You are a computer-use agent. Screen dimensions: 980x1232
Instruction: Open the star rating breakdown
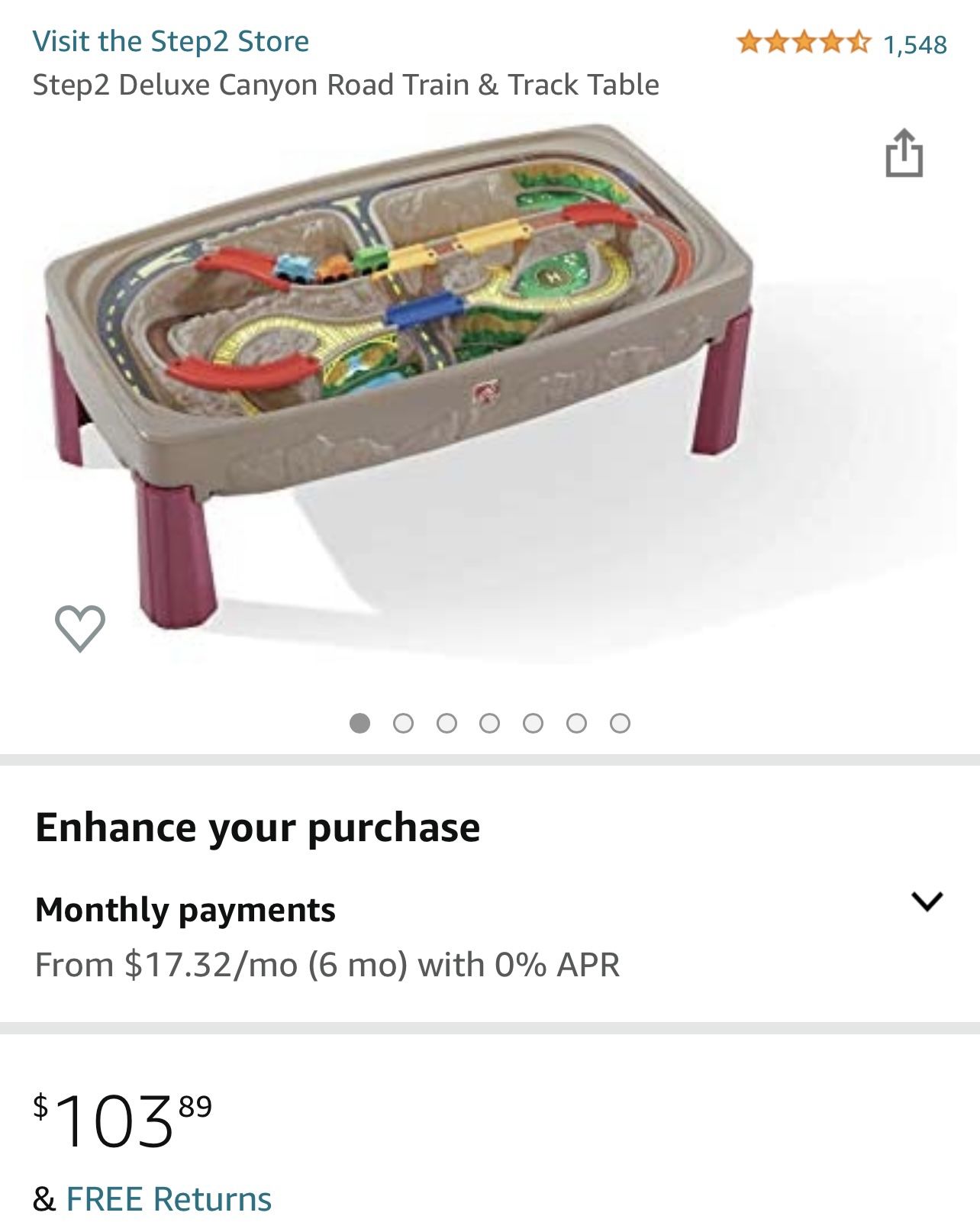(x=804, y=42)
